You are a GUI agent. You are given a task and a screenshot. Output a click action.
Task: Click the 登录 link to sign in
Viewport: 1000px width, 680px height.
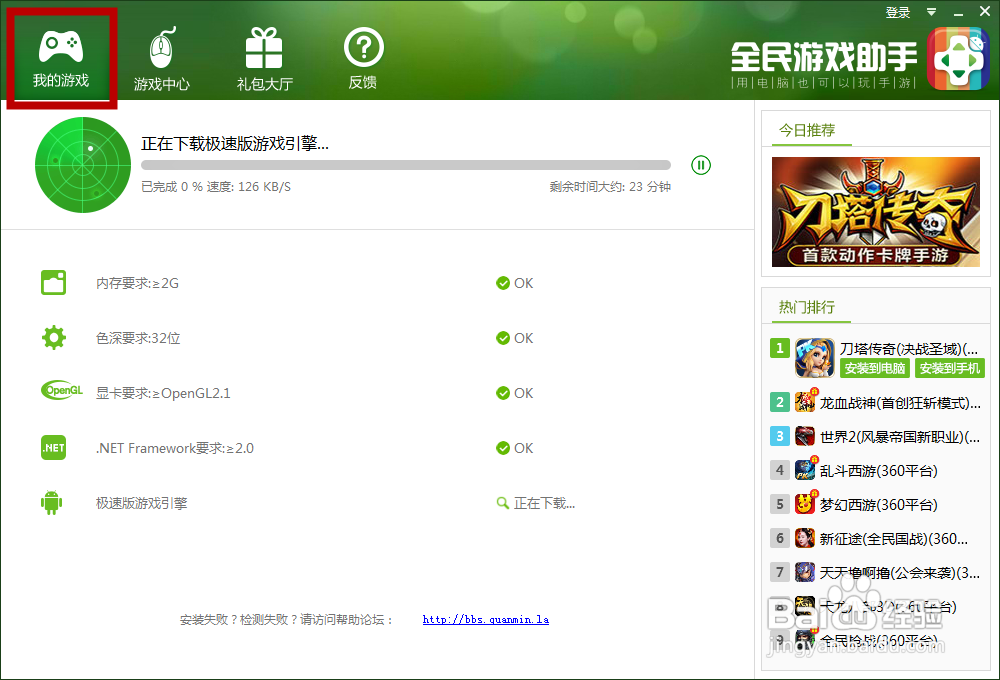897,12
